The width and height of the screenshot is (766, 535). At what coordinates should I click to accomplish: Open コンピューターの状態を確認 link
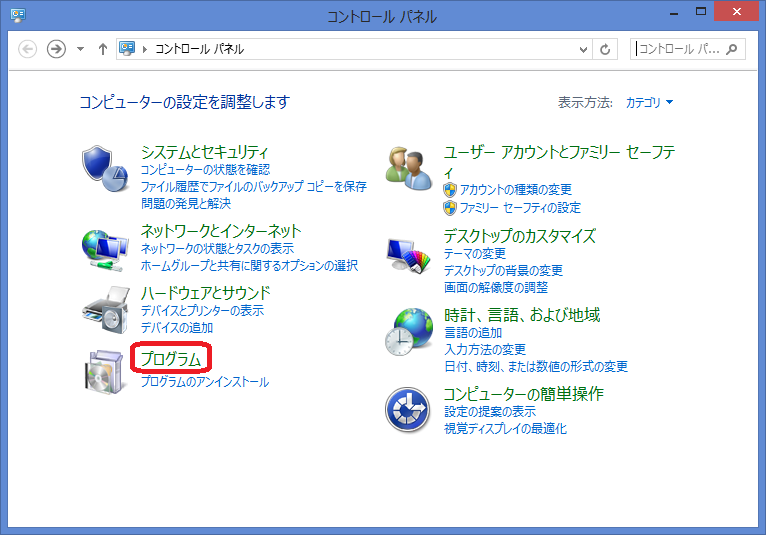205,170
